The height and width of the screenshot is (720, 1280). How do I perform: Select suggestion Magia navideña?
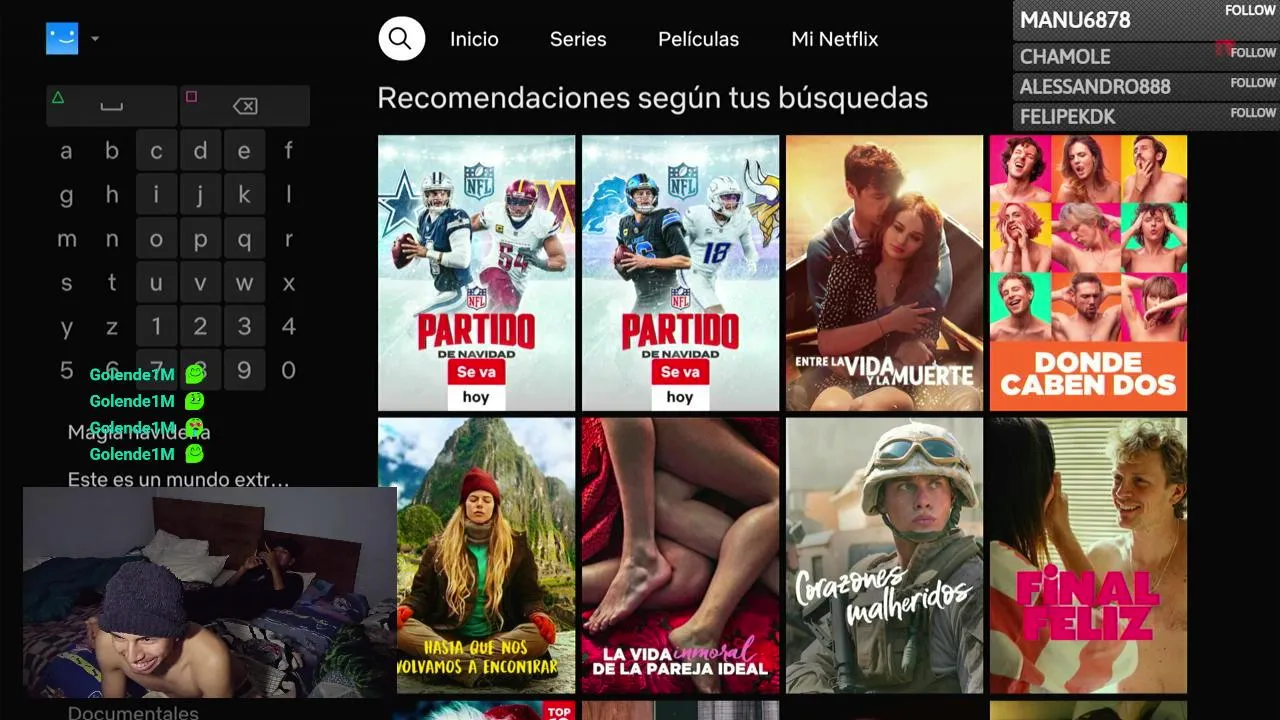point(139,432)
